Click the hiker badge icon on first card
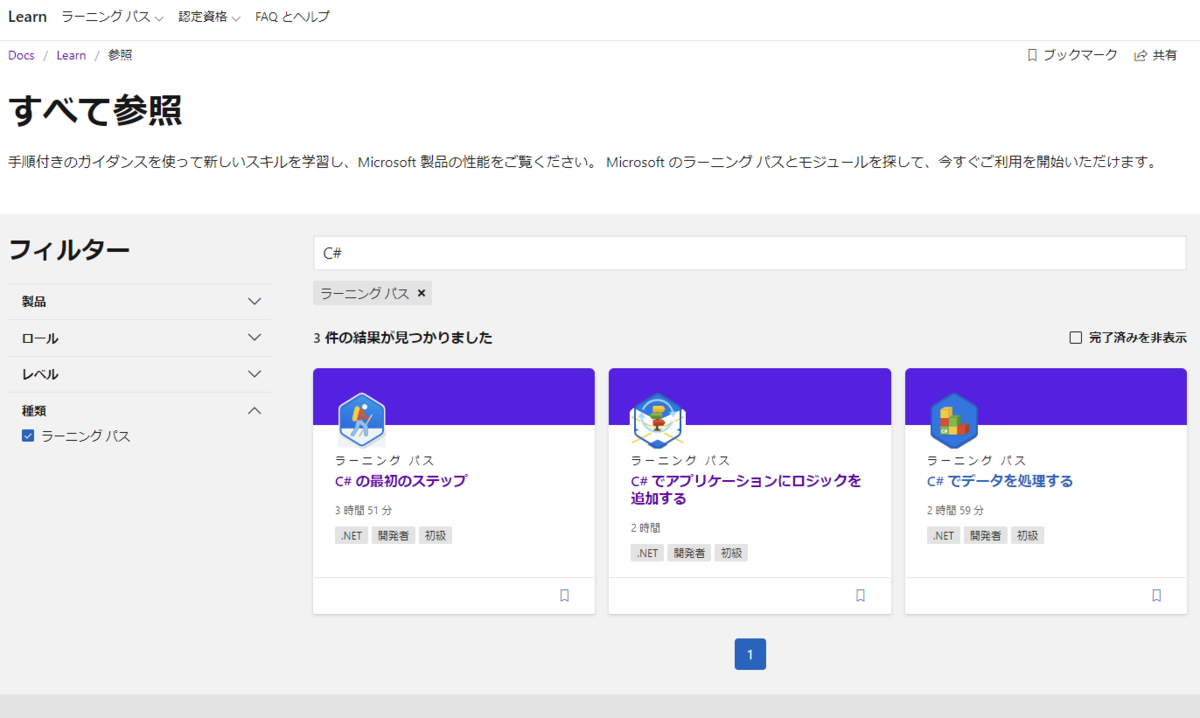The image size is (1200, 718). coord(361,419)
